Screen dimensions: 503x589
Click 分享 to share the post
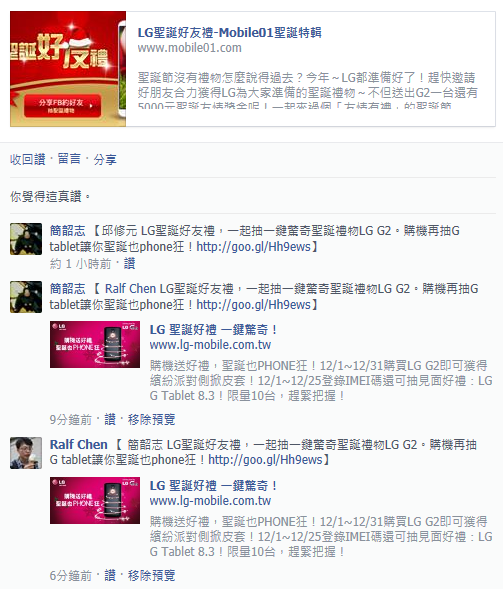tap(105, 159)
